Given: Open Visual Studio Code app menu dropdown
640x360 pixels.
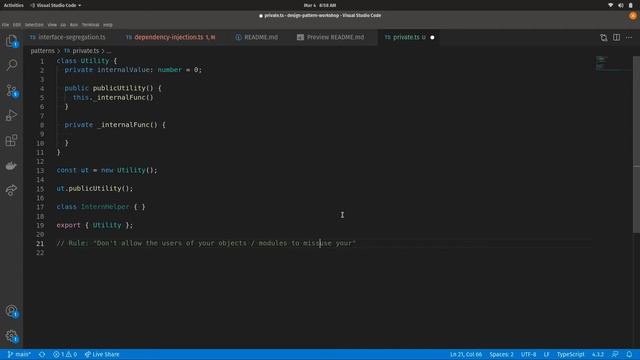Looking at the screenshot, I should coord(56,5).
